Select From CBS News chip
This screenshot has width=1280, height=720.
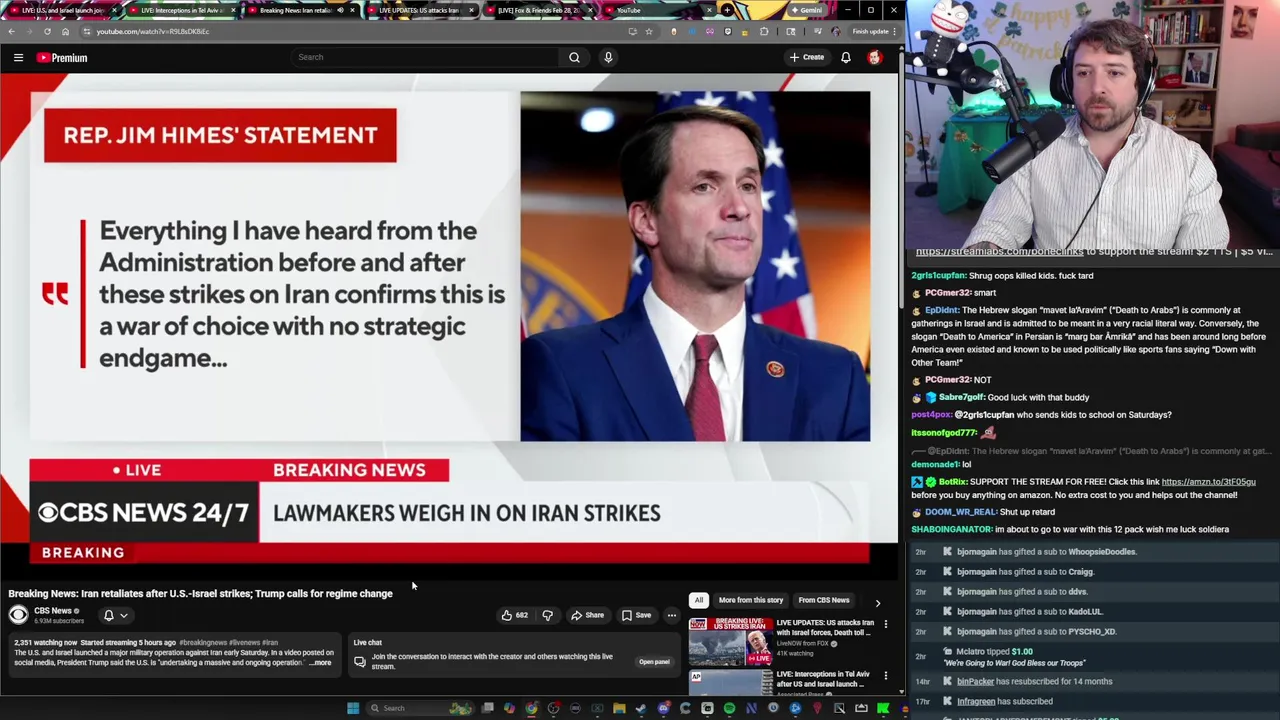824,600
